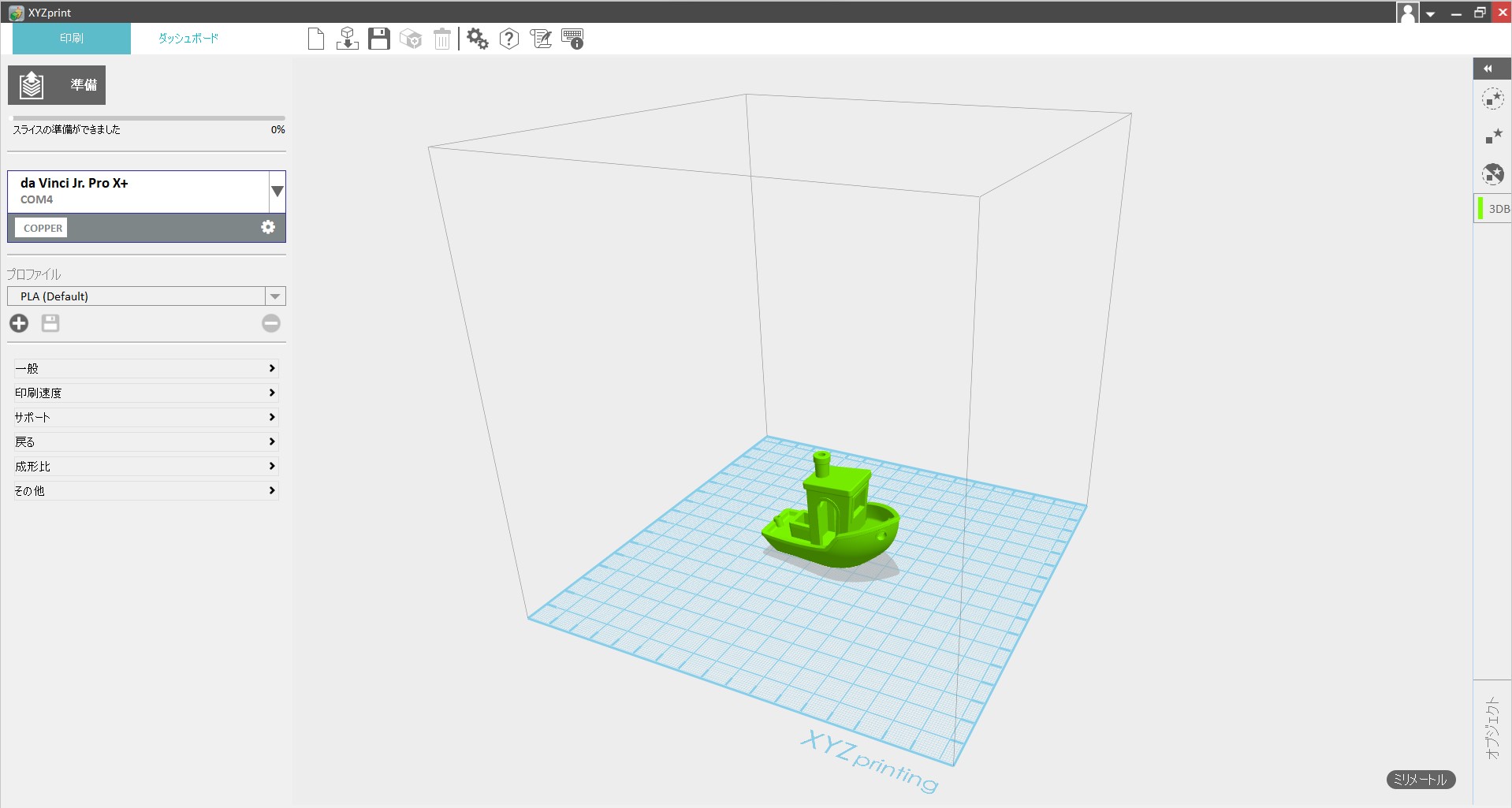Click the user account icon
Viewport: 1512px width, 808px height.
(x=1408, y=13)
